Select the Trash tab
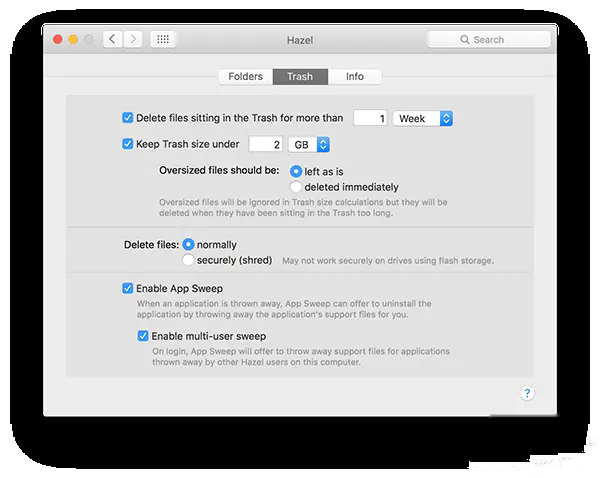The height and width of the screenshot is (478, 600). point(300,77)
